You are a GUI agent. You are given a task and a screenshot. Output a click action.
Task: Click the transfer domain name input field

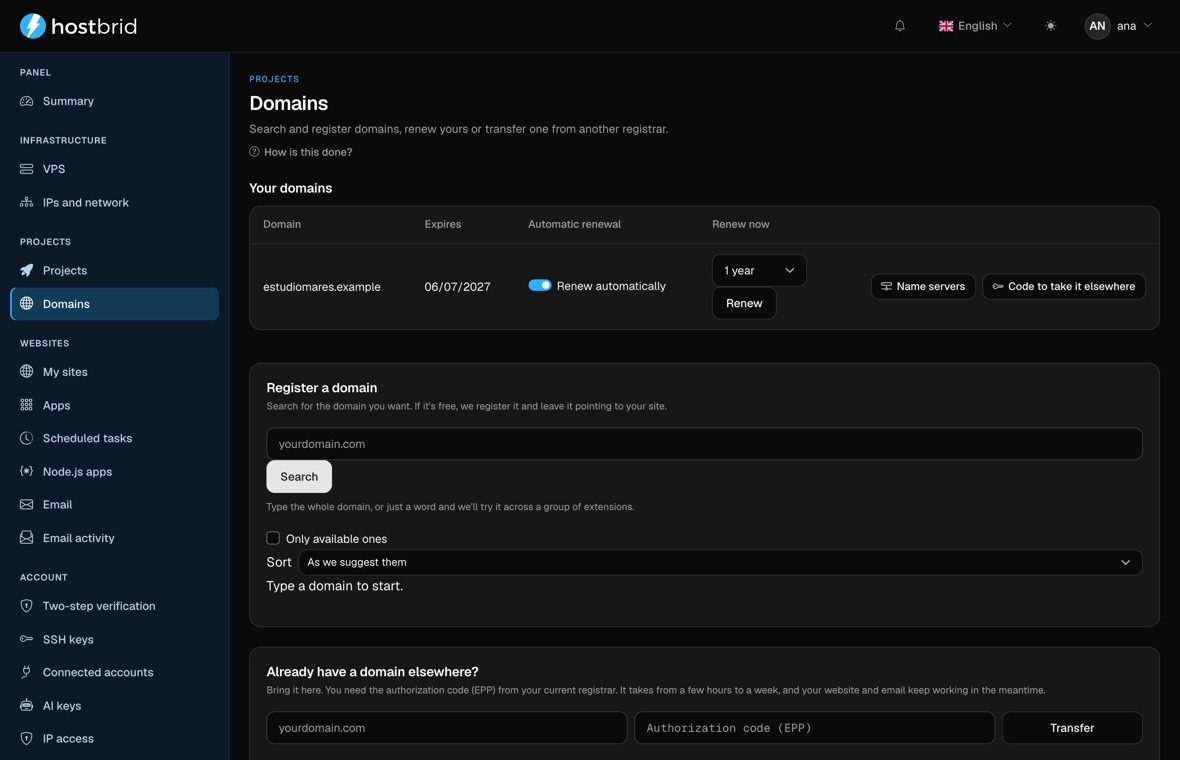(x=446, y=728)
